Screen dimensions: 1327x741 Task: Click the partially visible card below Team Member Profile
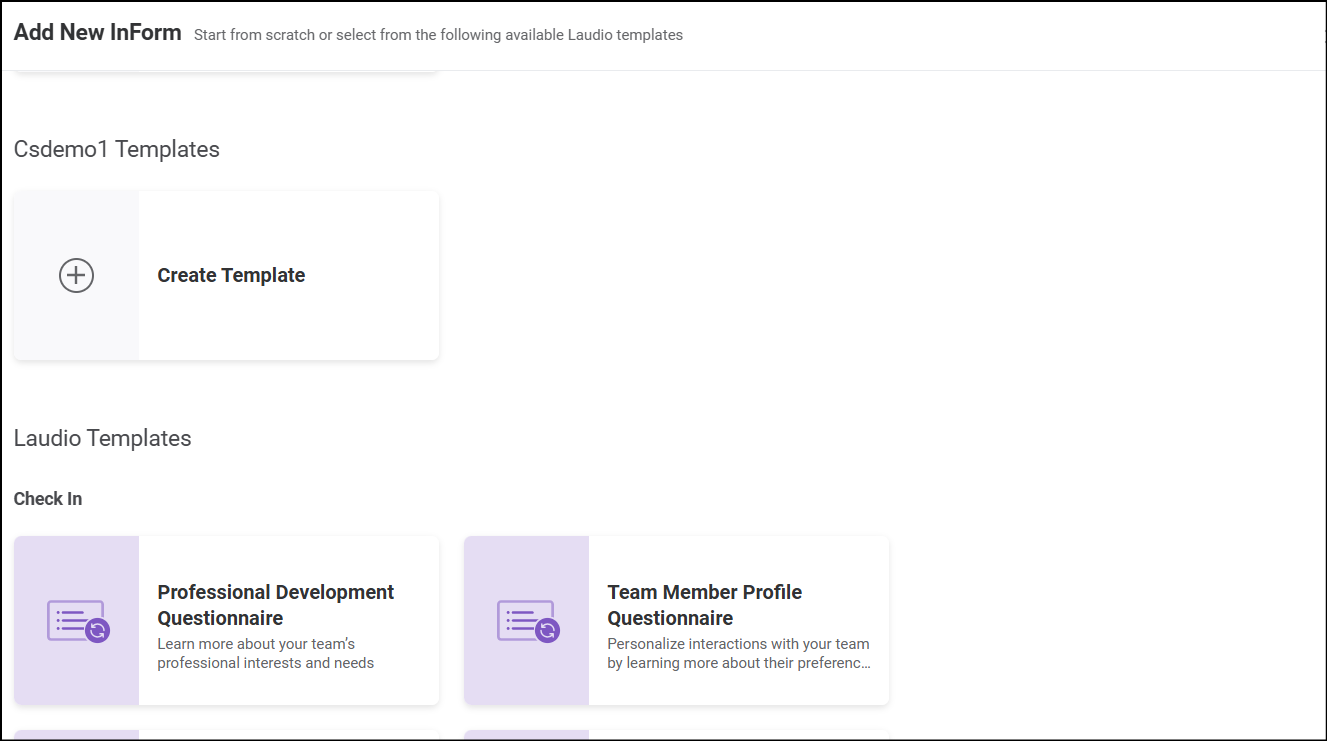point(676,735)
